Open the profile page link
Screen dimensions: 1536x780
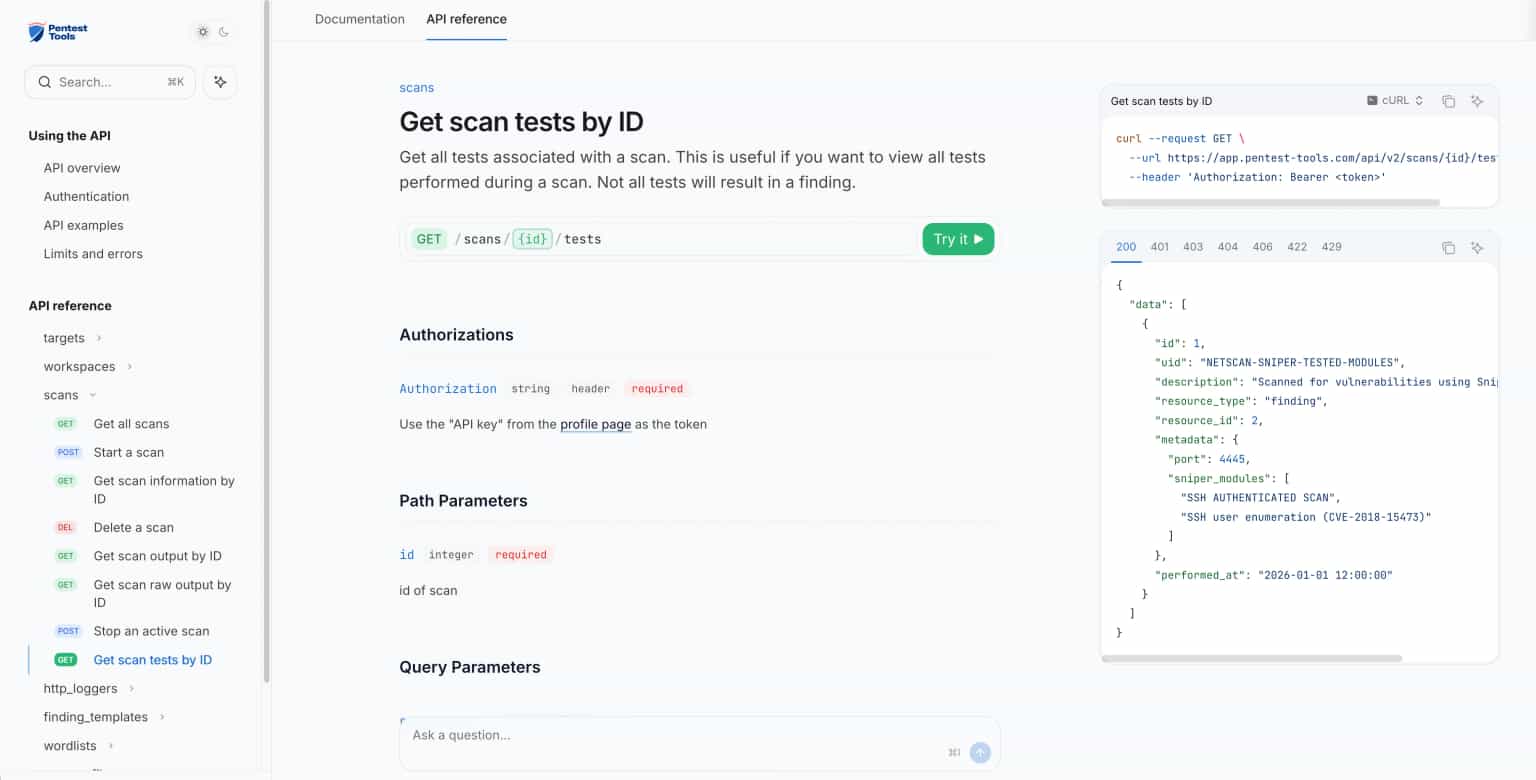[595, 424]
